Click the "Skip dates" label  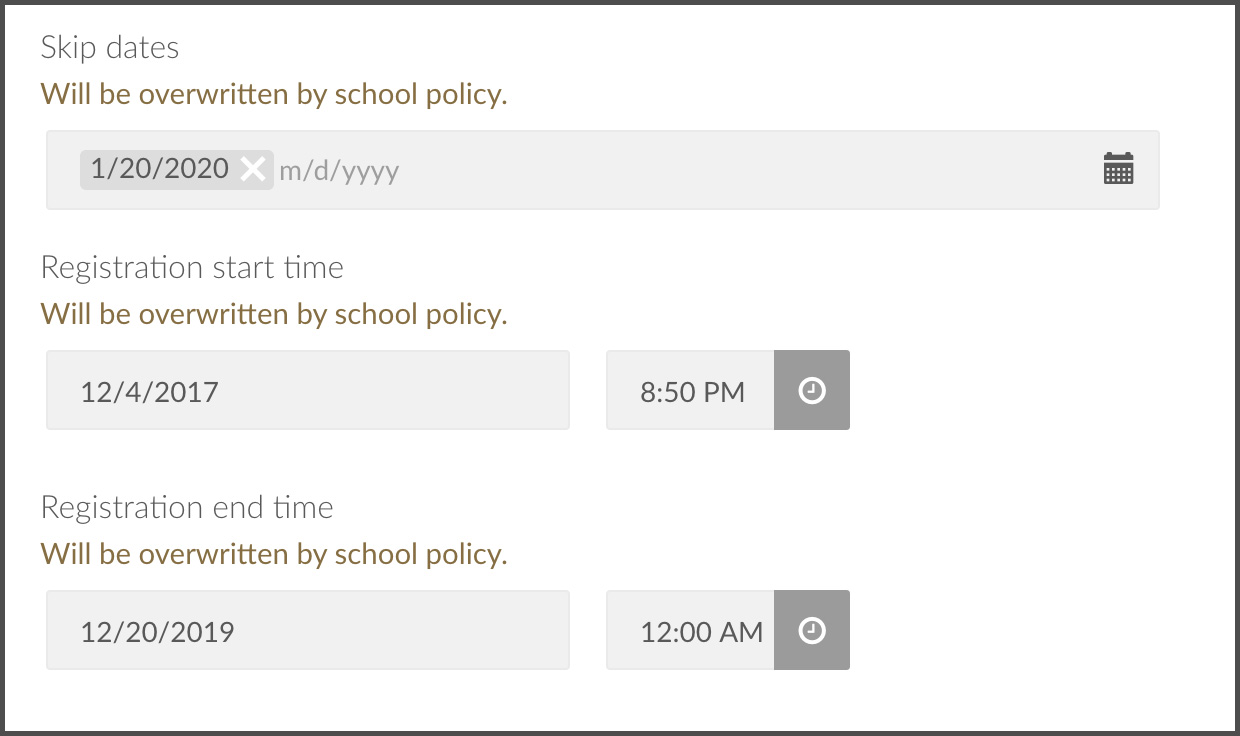pyautogui.click(x=110, y=47)
